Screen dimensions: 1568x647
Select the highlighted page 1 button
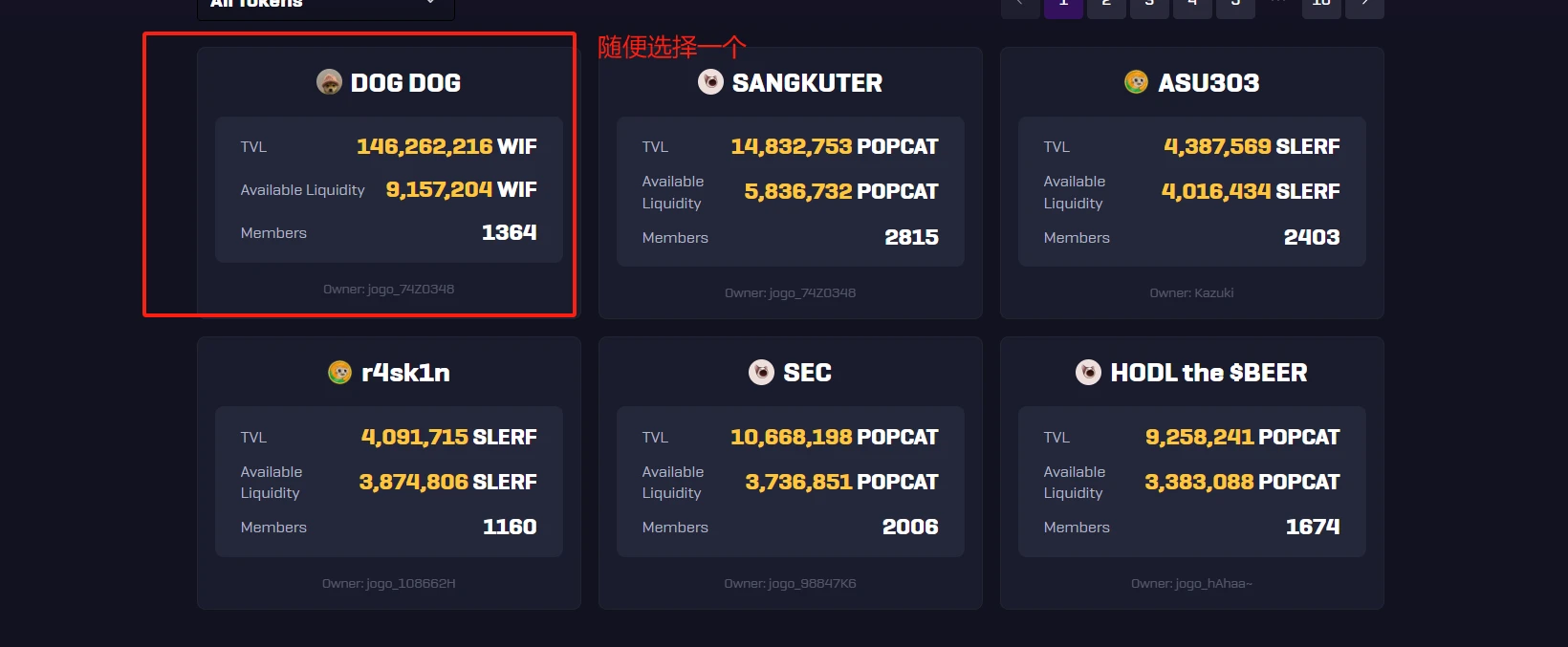pyautogui.click(x=1063, y=6)
